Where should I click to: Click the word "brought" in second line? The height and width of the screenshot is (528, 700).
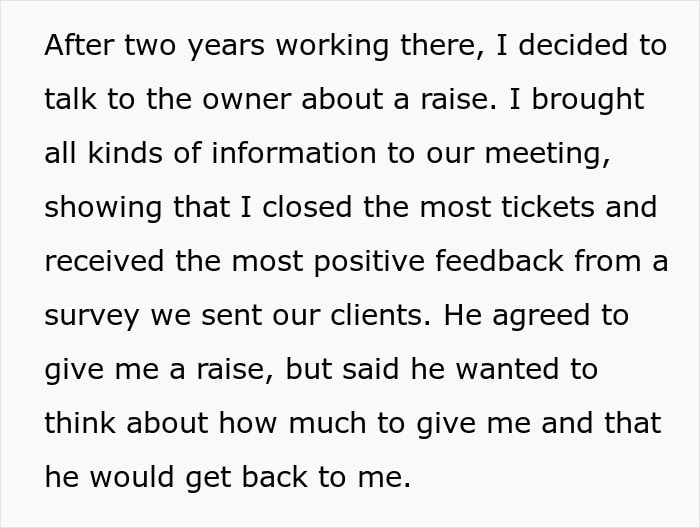pos(588,99)
